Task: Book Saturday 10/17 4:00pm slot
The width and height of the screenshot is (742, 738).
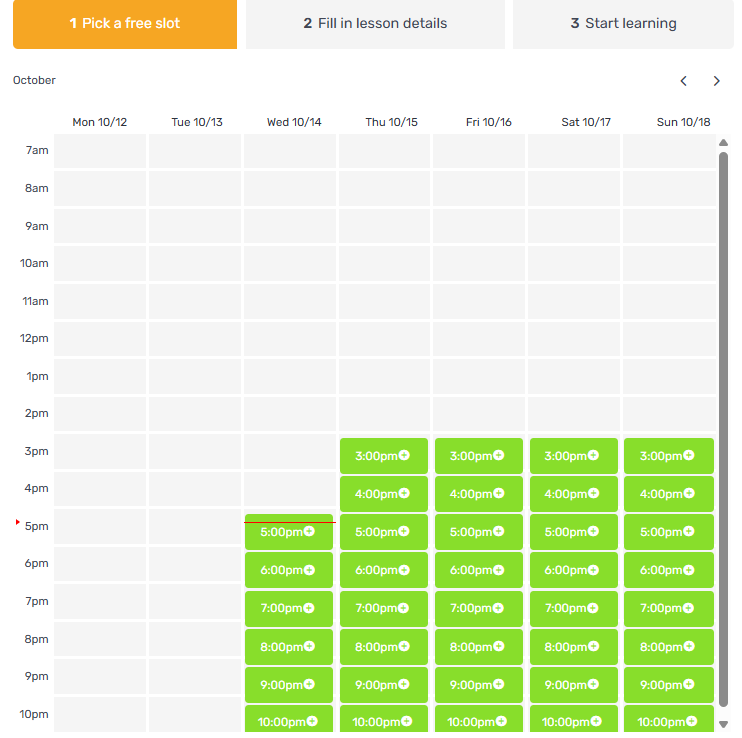Action: [574, 494]
